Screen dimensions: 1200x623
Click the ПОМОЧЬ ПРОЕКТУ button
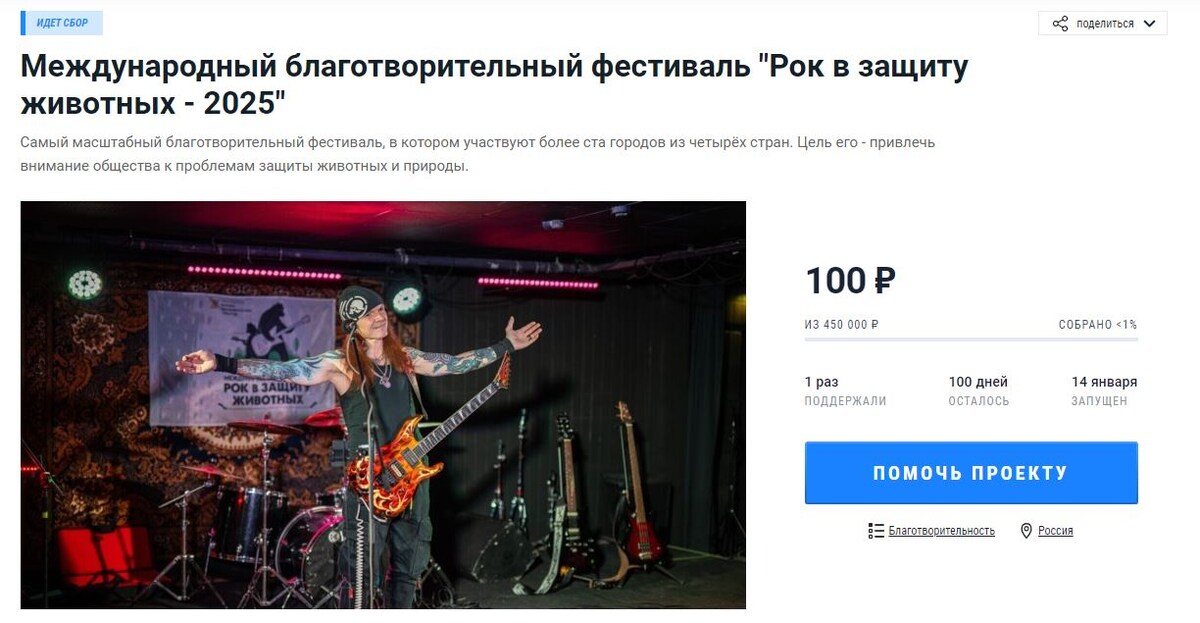971,473
